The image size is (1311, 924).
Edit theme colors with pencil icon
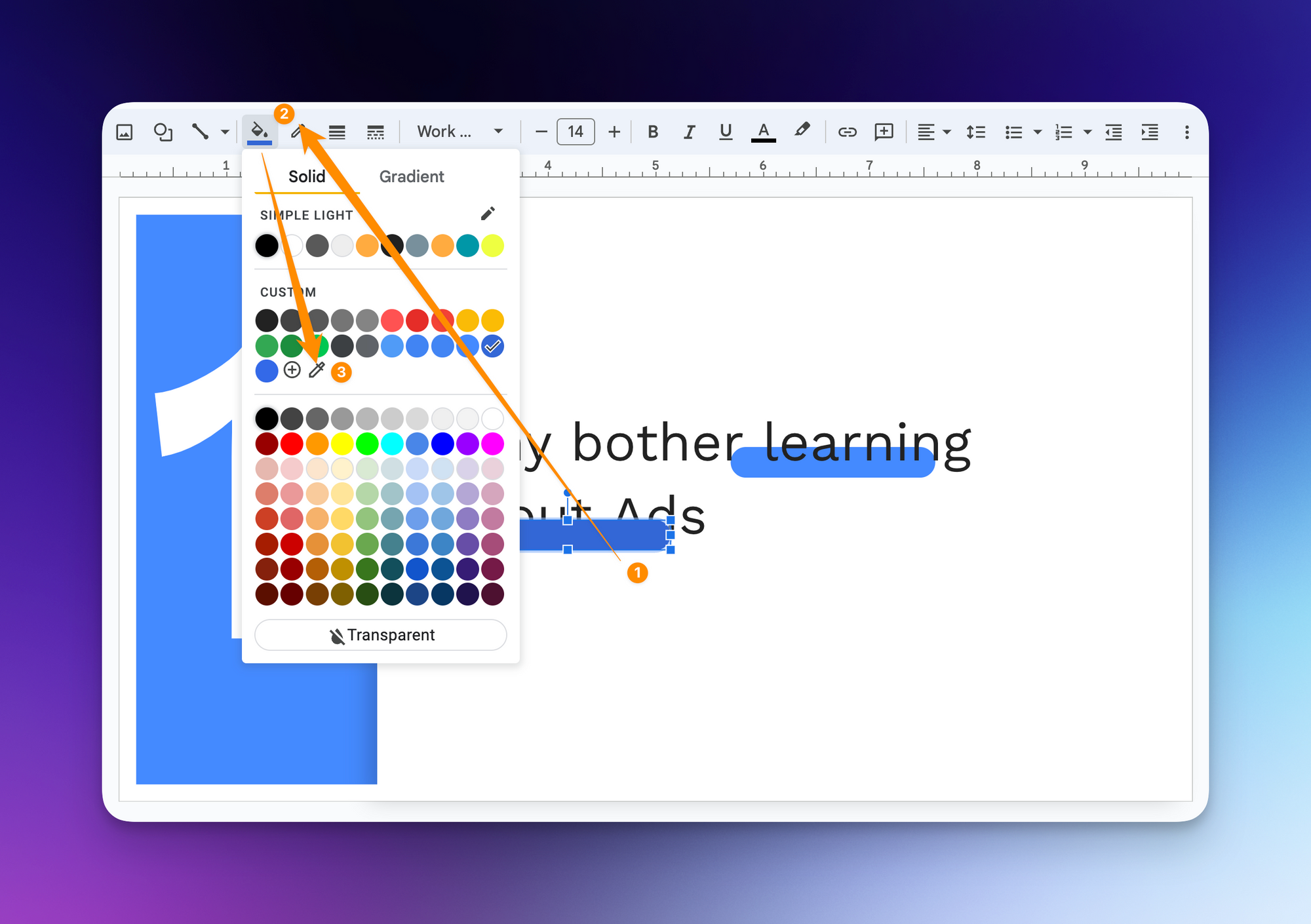coord(488,214)
